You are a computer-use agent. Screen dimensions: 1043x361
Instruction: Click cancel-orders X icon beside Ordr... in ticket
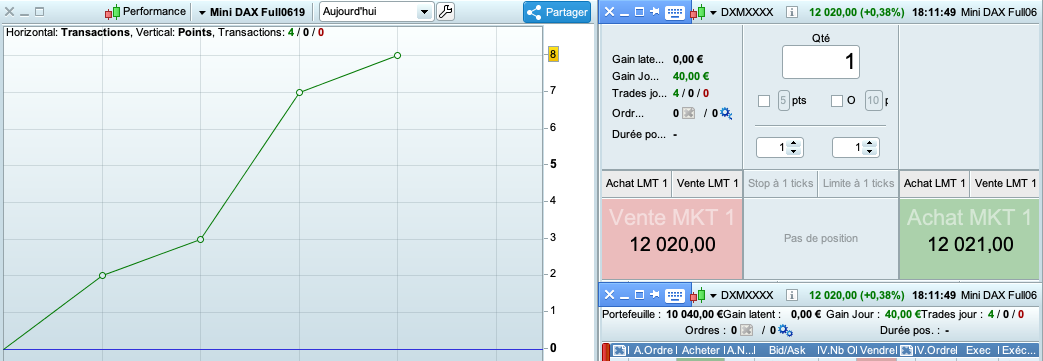pyautogui.click(x=688, y=113)
